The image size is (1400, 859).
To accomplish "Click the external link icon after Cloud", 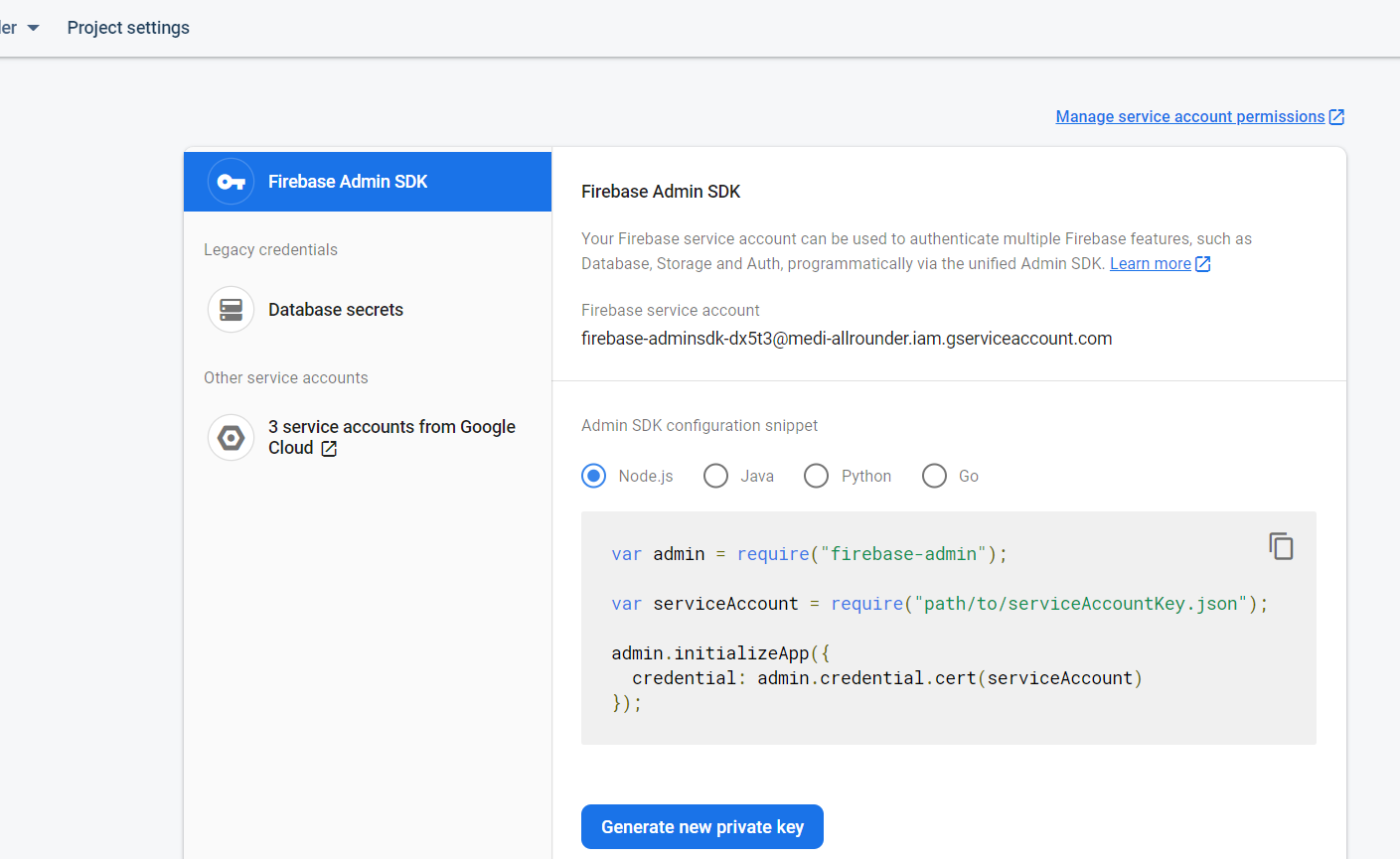I will pyautogui.click(x=329, y=449).
